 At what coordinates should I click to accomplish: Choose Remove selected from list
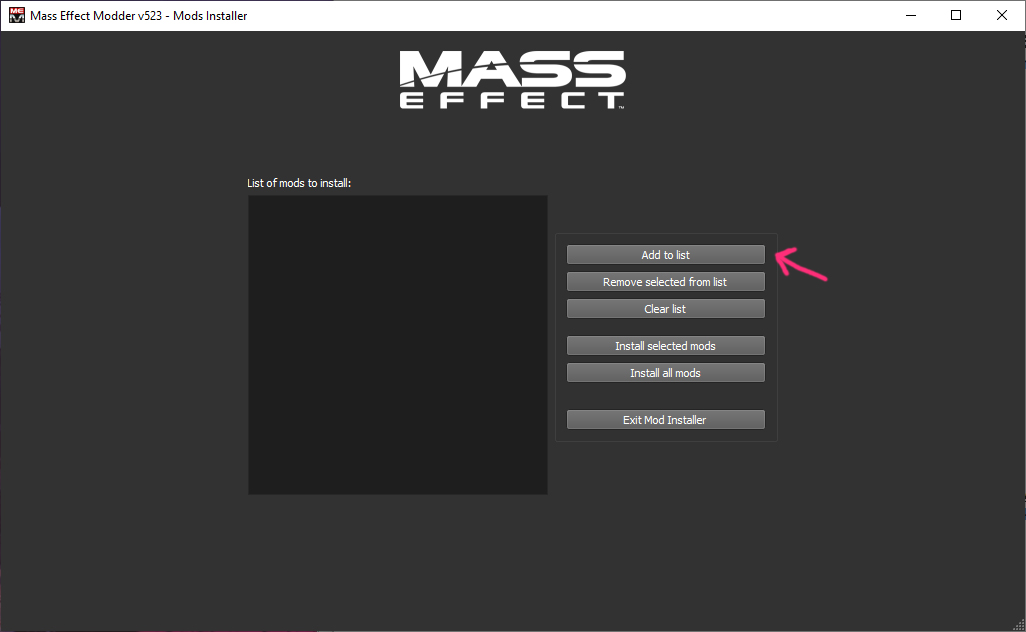tap(665, 282)
